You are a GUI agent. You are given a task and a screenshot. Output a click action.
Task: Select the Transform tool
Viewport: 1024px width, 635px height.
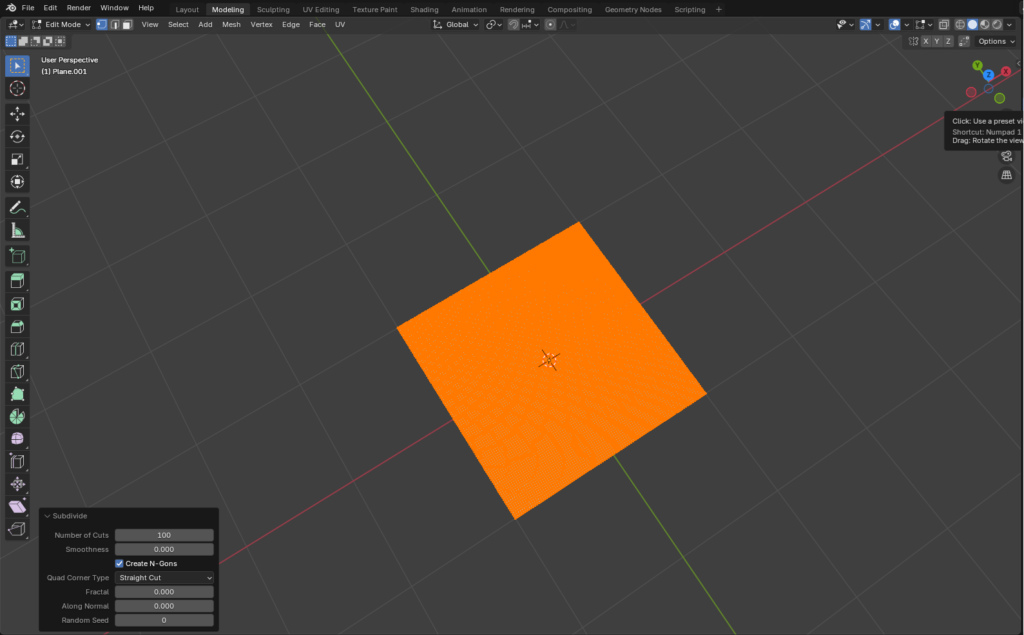point(18,182)
